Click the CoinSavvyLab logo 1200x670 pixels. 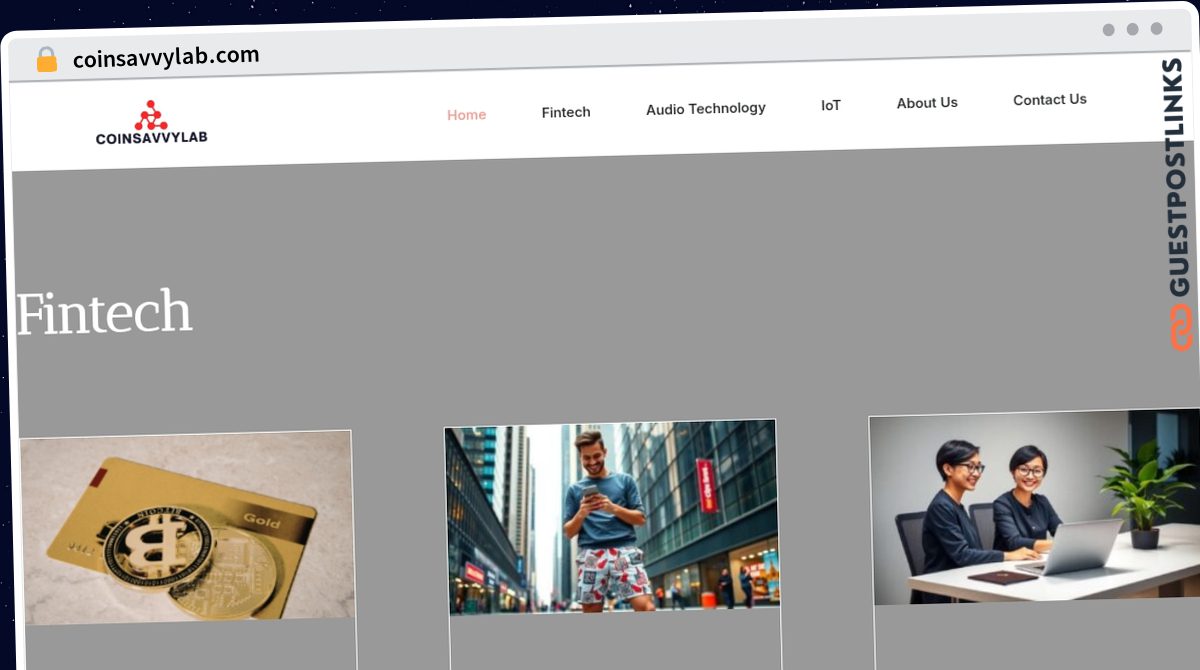coord(152,123)
